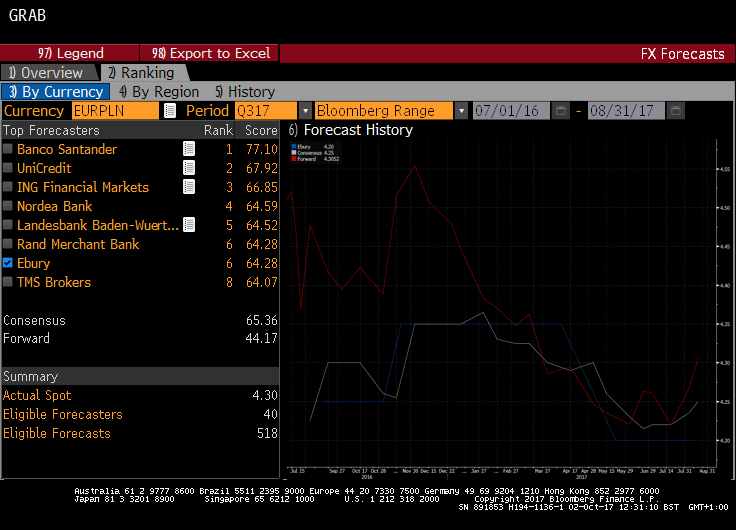Open UniCredit's forecast document icon
The height and width of the screenshot is (530, 736).
point(189,168)
